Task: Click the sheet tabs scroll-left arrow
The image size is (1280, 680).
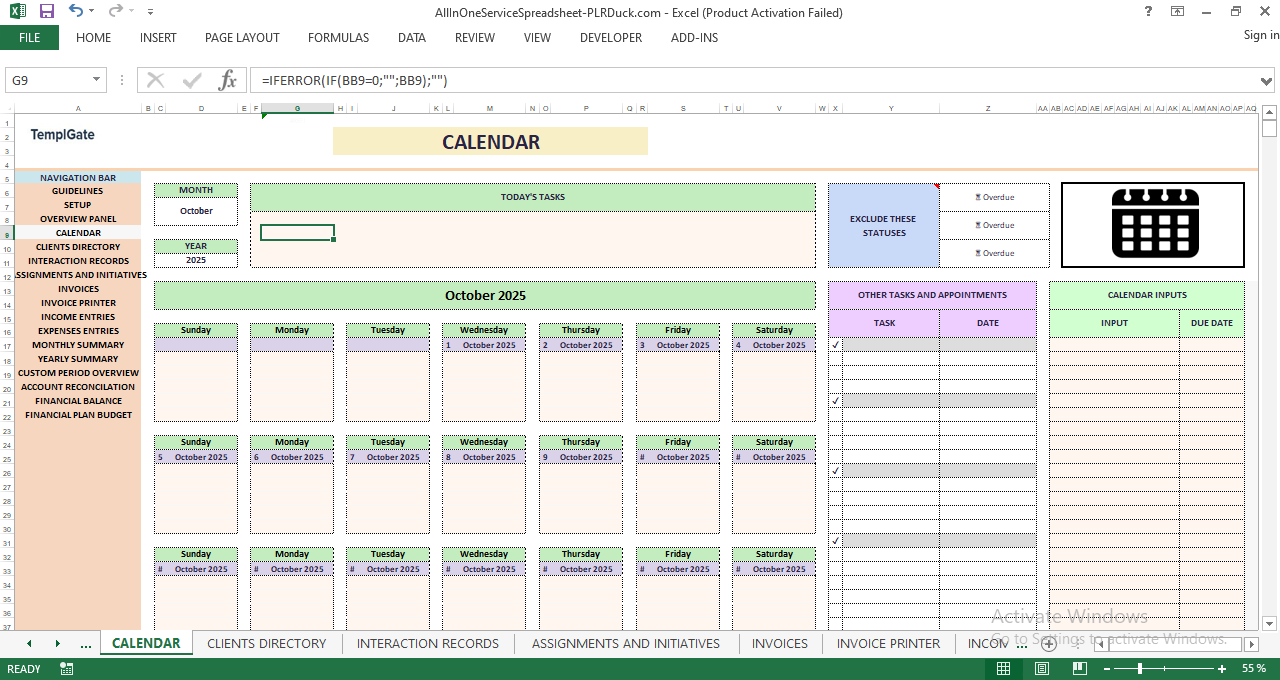Action: 29,644
